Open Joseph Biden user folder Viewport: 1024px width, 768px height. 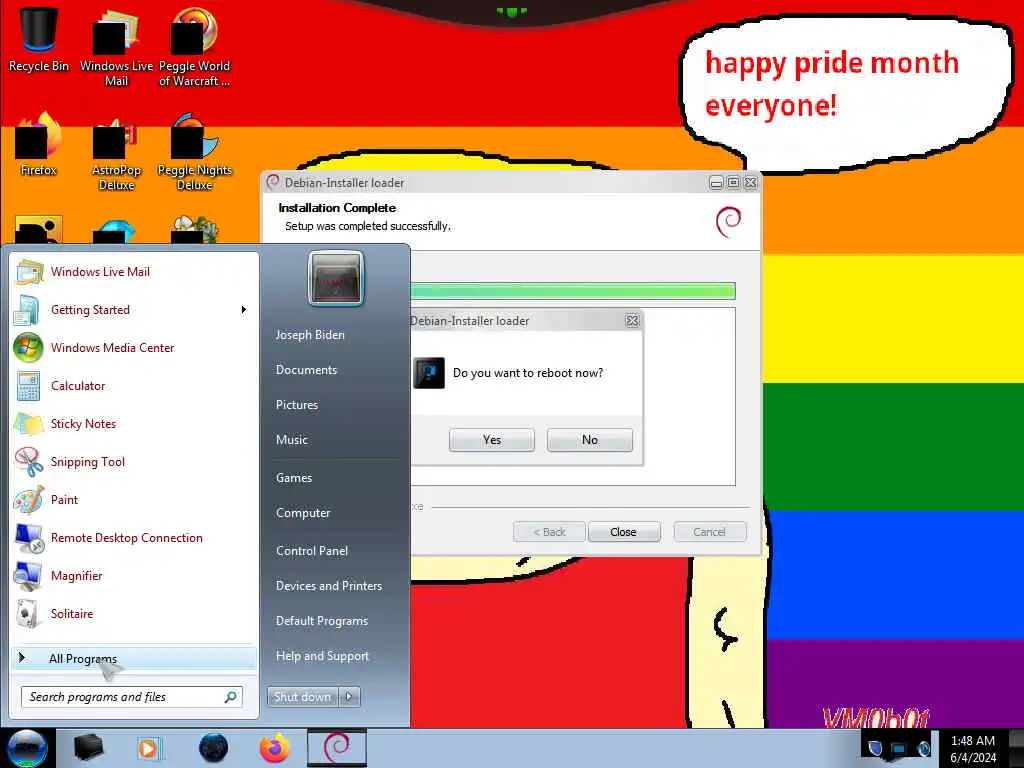click(310, 334)
